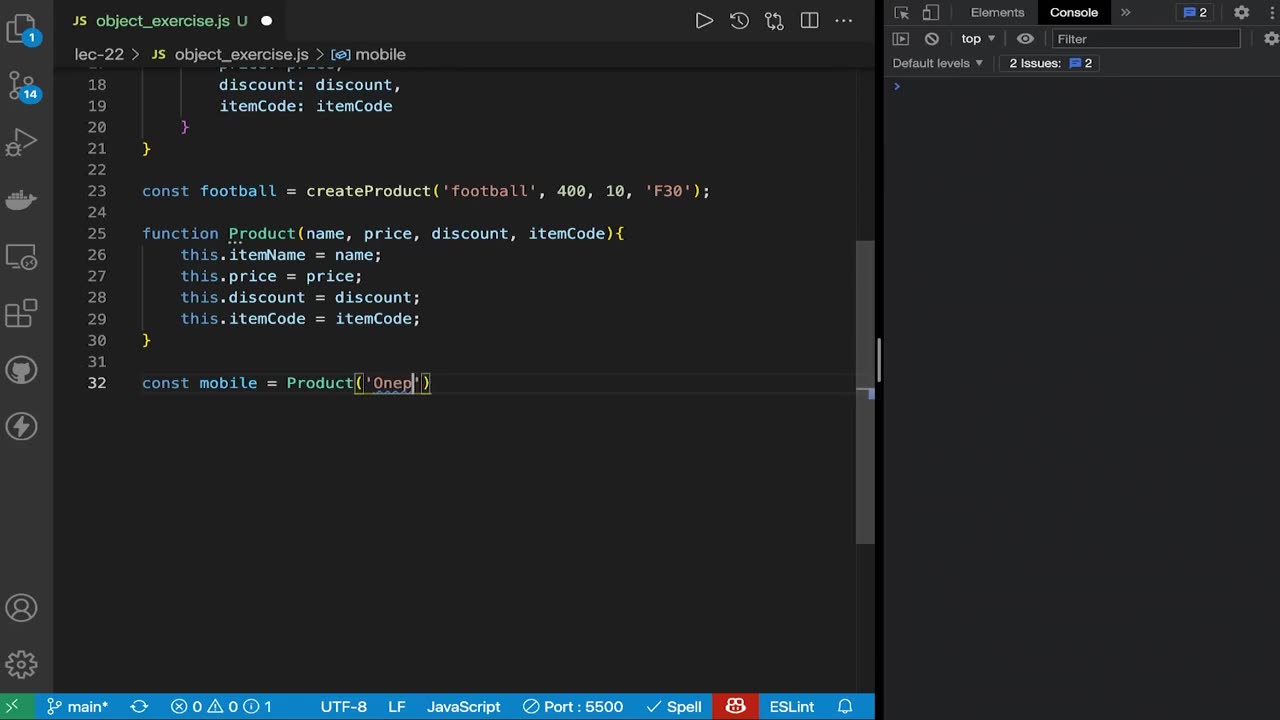Image resolution: width=1280 pixels, height=720 pixels.
Task: Switch to the Elements tab in DevTools
Action: tap(997, 13)
